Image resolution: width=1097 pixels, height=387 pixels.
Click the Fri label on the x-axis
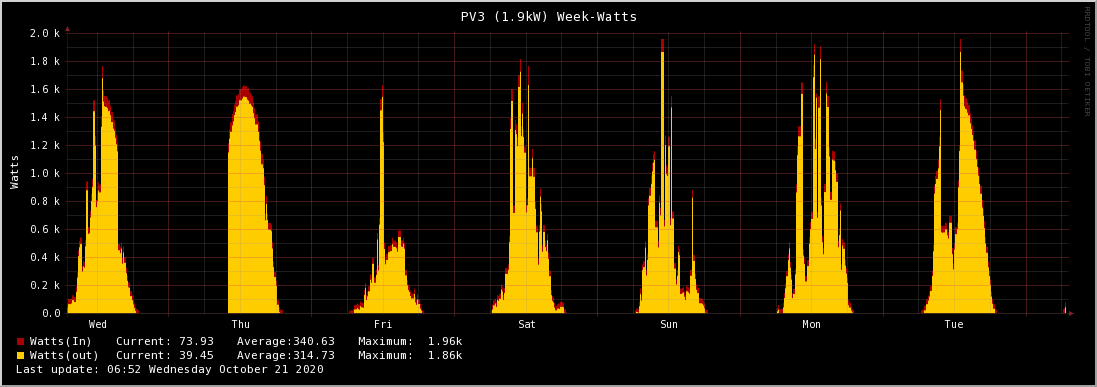click(383, 325)
